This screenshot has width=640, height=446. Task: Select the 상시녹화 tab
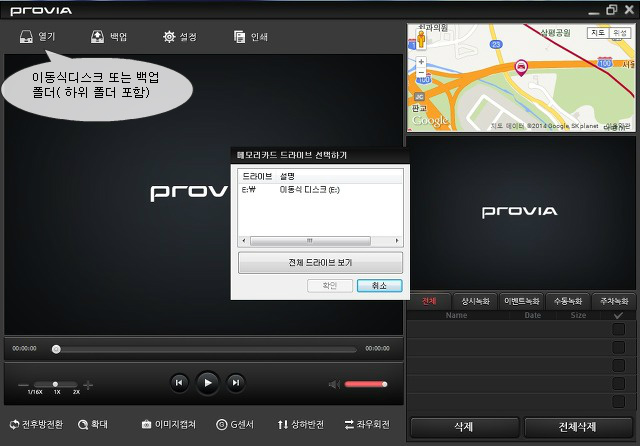point(475,302)
